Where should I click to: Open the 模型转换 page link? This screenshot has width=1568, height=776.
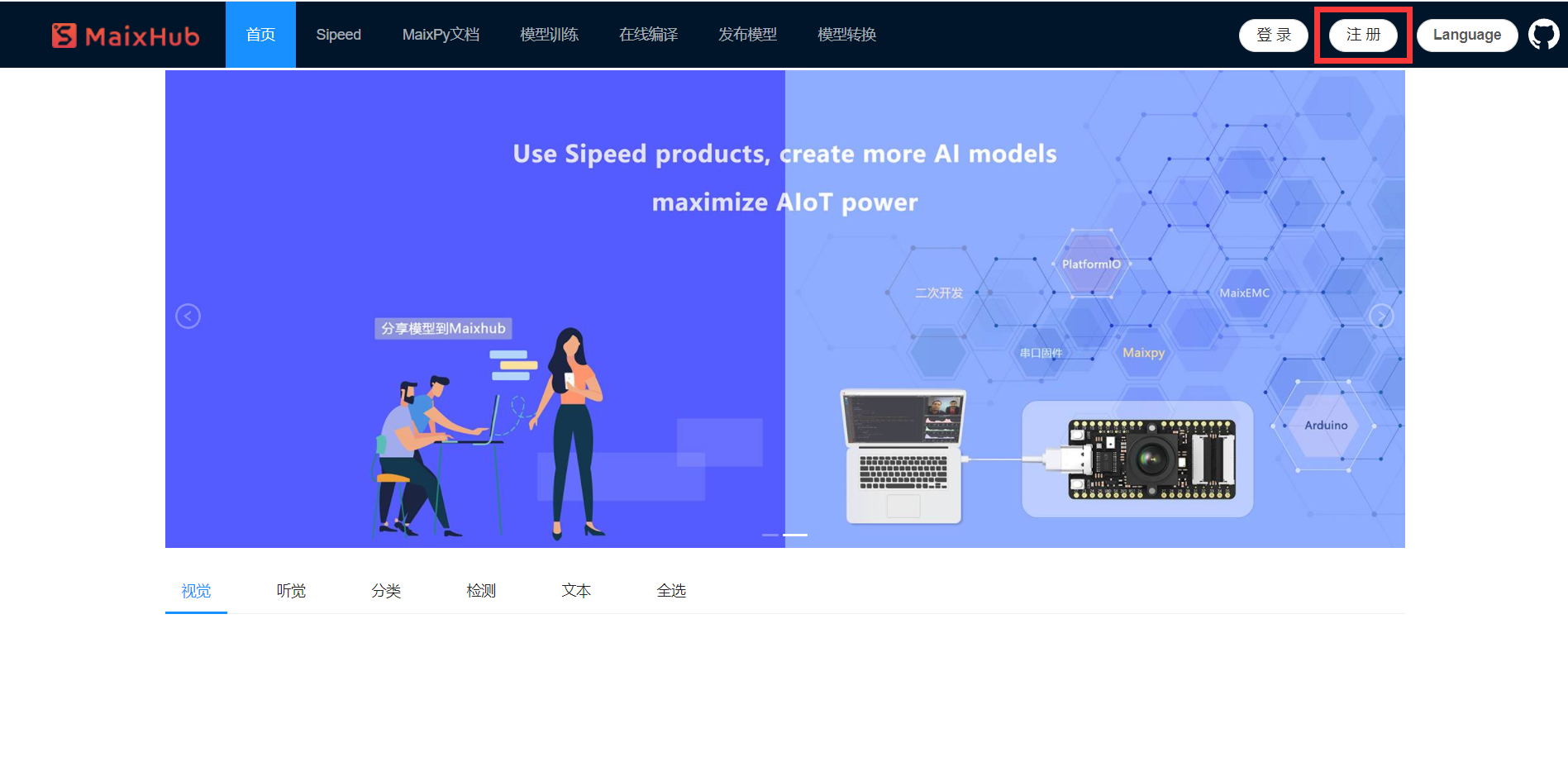click(846, 35)
